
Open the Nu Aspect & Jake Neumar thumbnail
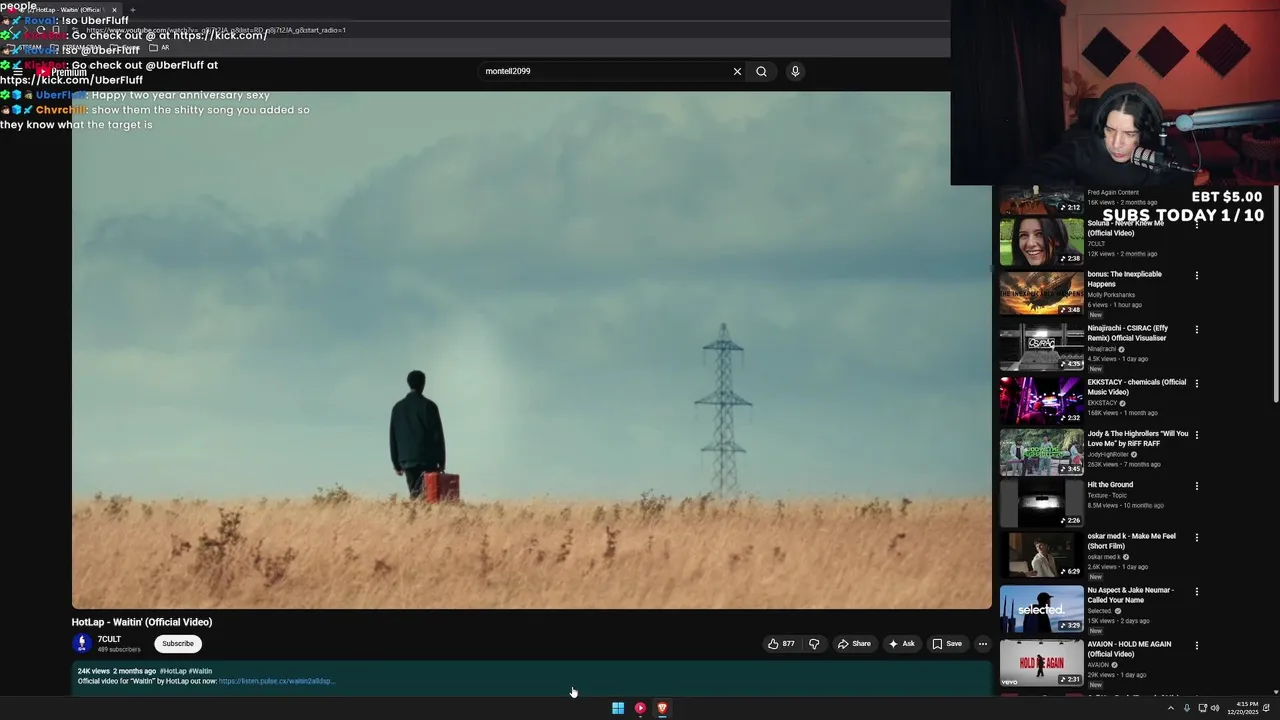coord(1041,609)
